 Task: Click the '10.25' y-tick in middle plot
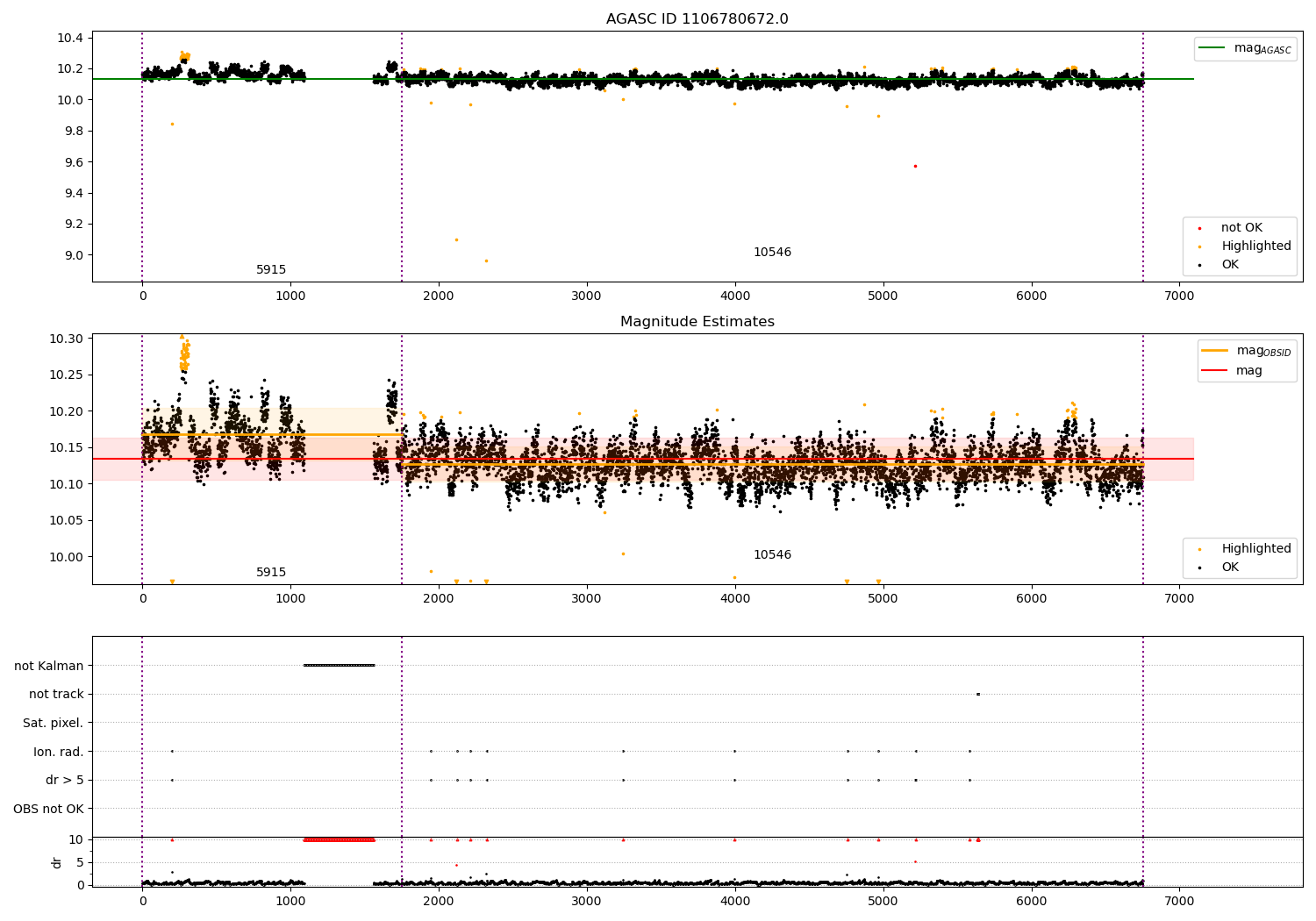tap(70, 375)
